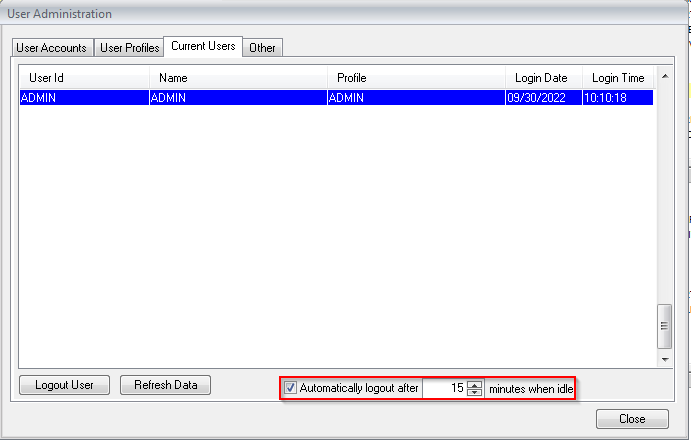Sort the list by User Id column header

pos(84,78)
